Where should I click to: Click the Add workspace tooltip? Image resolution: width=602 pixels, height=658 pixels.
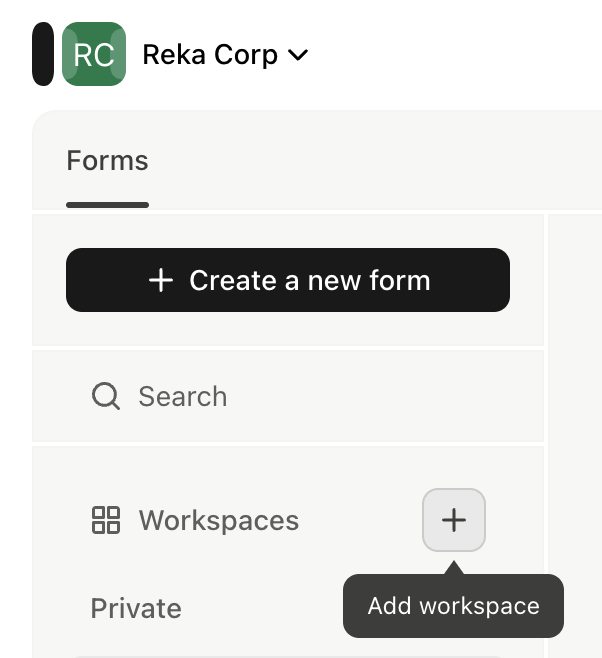pos(453,606)
